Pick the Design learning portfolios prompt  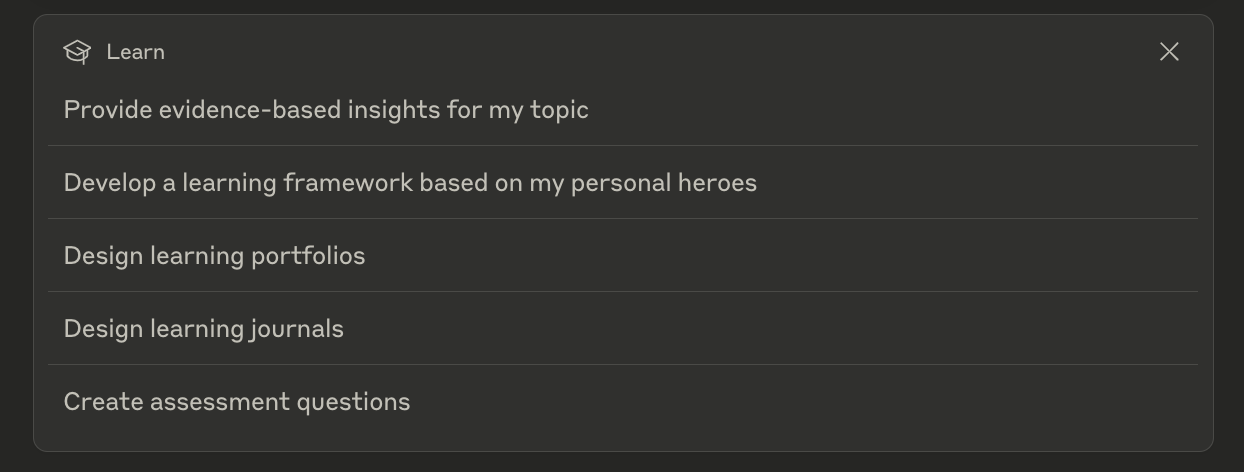pyautogui.click(x=622, y=256)
